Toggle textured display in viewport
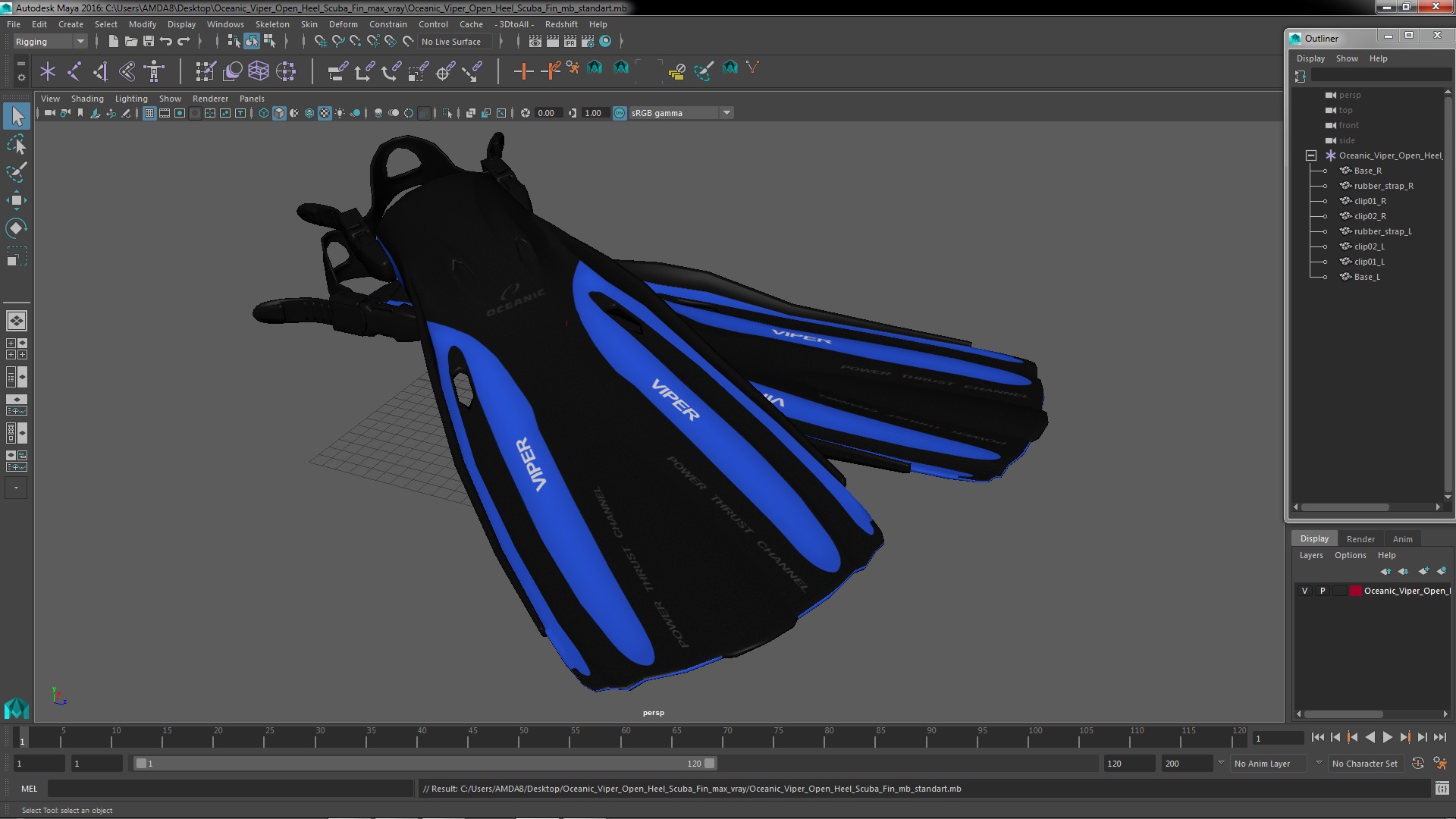 point(325,113)
